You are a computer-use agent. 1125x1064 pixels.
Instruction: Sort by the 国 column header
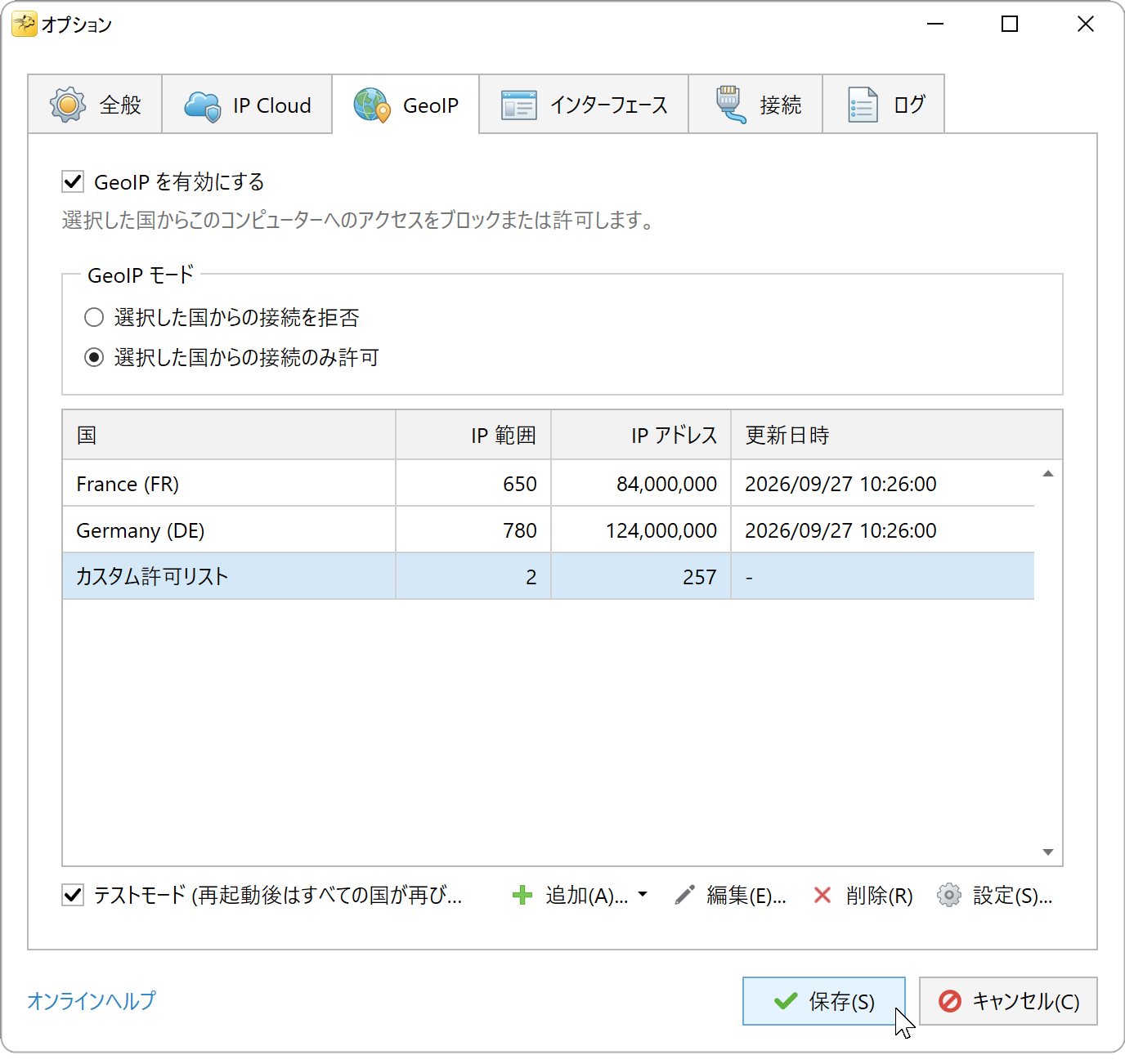coord(229,435)
